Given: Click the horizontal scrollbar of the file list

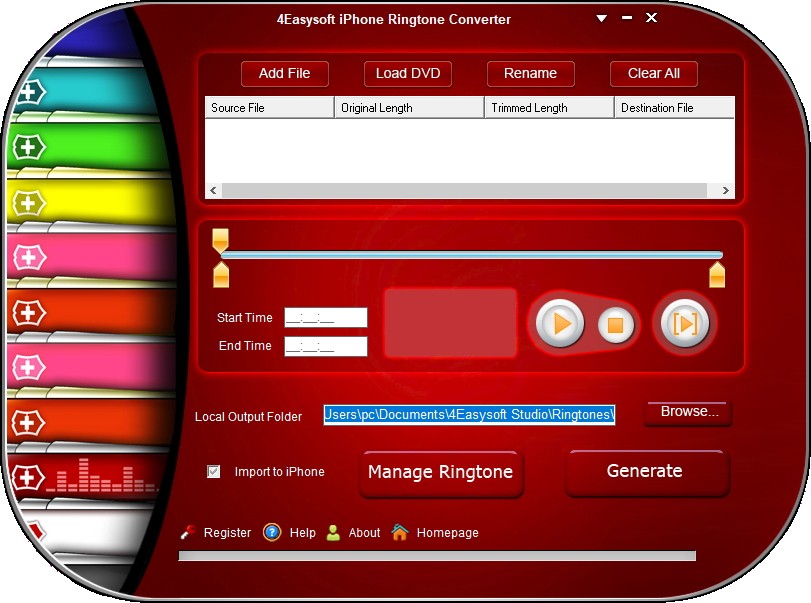Looking at the screenshot, I should tap(464, 190).
